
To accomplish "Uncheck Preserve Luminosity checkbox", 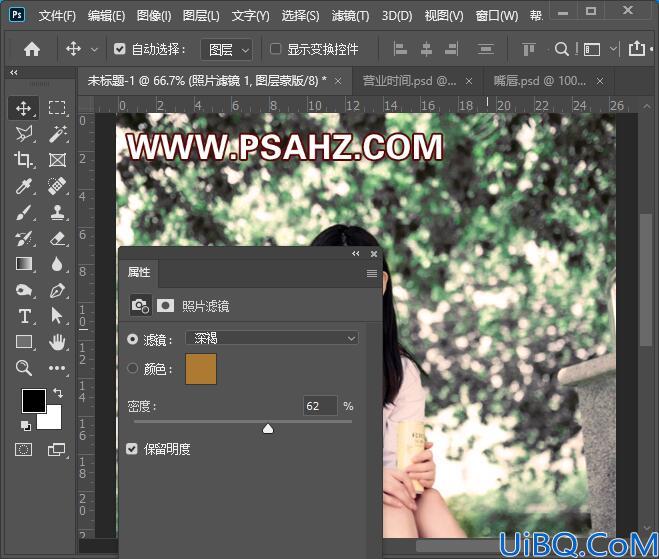I will (132, 449).
